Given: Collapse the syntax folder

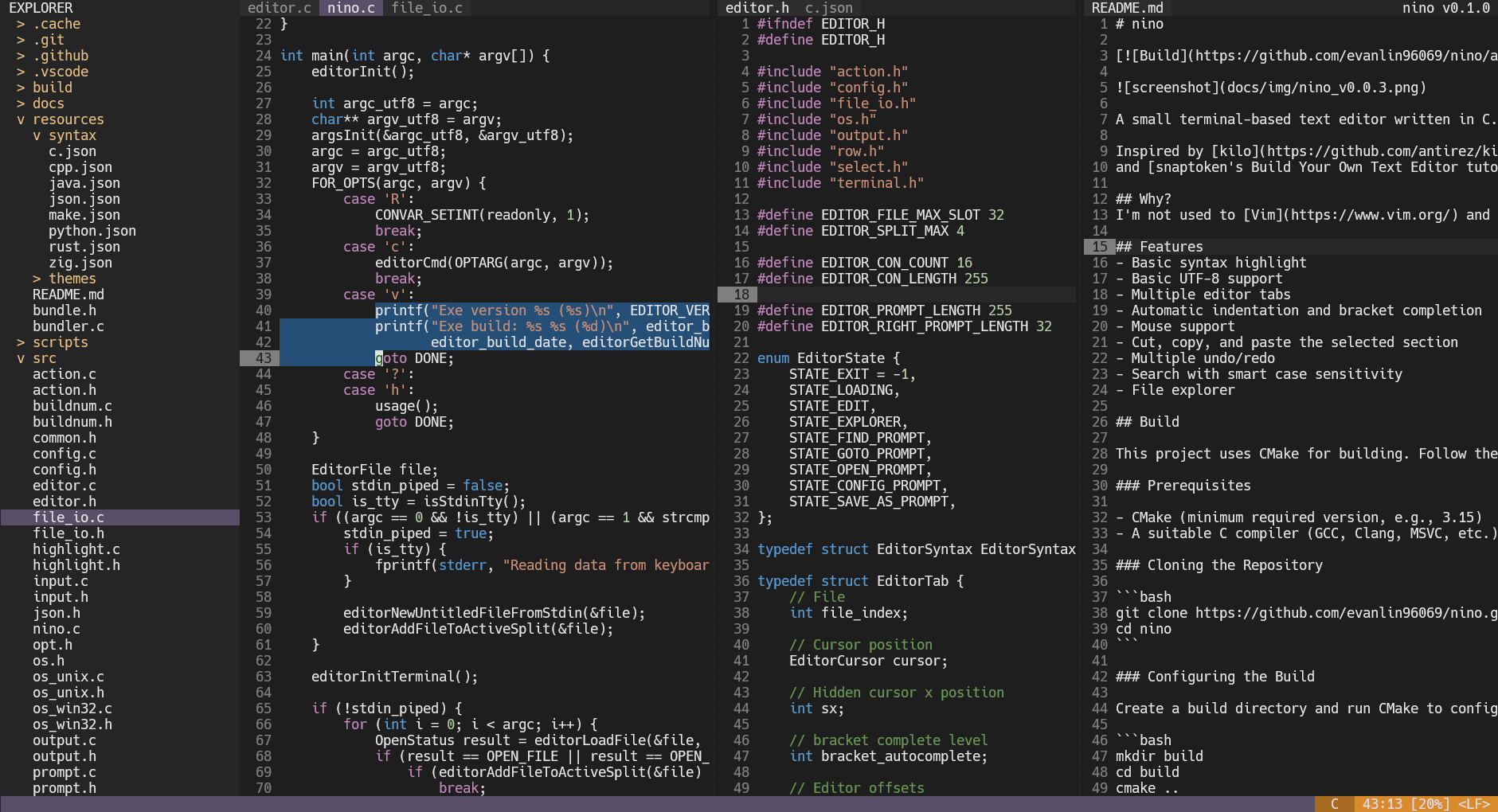Looking at the screenshot, I should (x=65, y=135).
